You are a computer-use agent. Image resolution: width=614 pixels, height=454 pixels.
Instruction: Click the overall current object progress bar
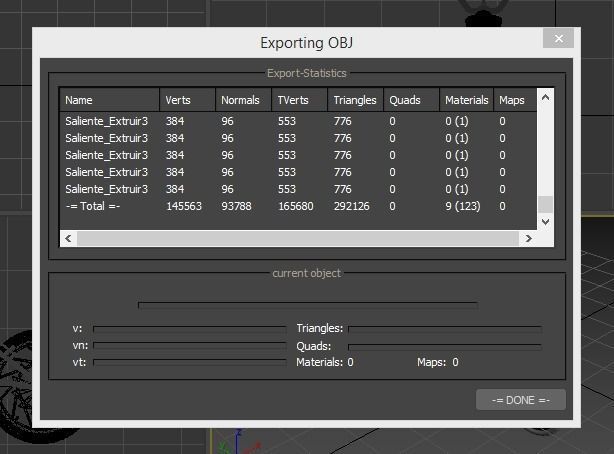click(x=308, y=305)
